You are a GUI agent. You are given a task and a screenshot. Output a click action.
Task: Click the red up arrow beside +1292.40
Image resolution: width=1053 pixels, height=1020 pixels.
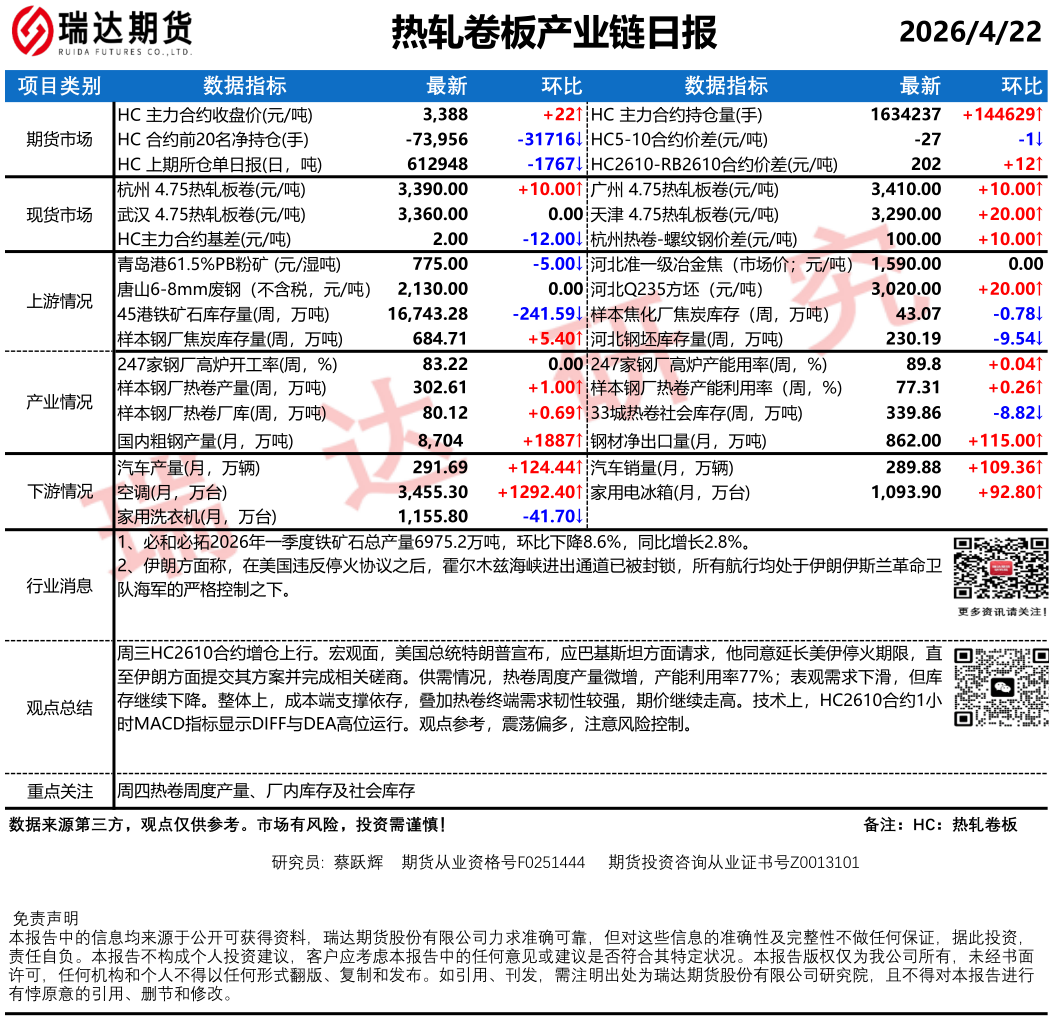click(579, 492)
